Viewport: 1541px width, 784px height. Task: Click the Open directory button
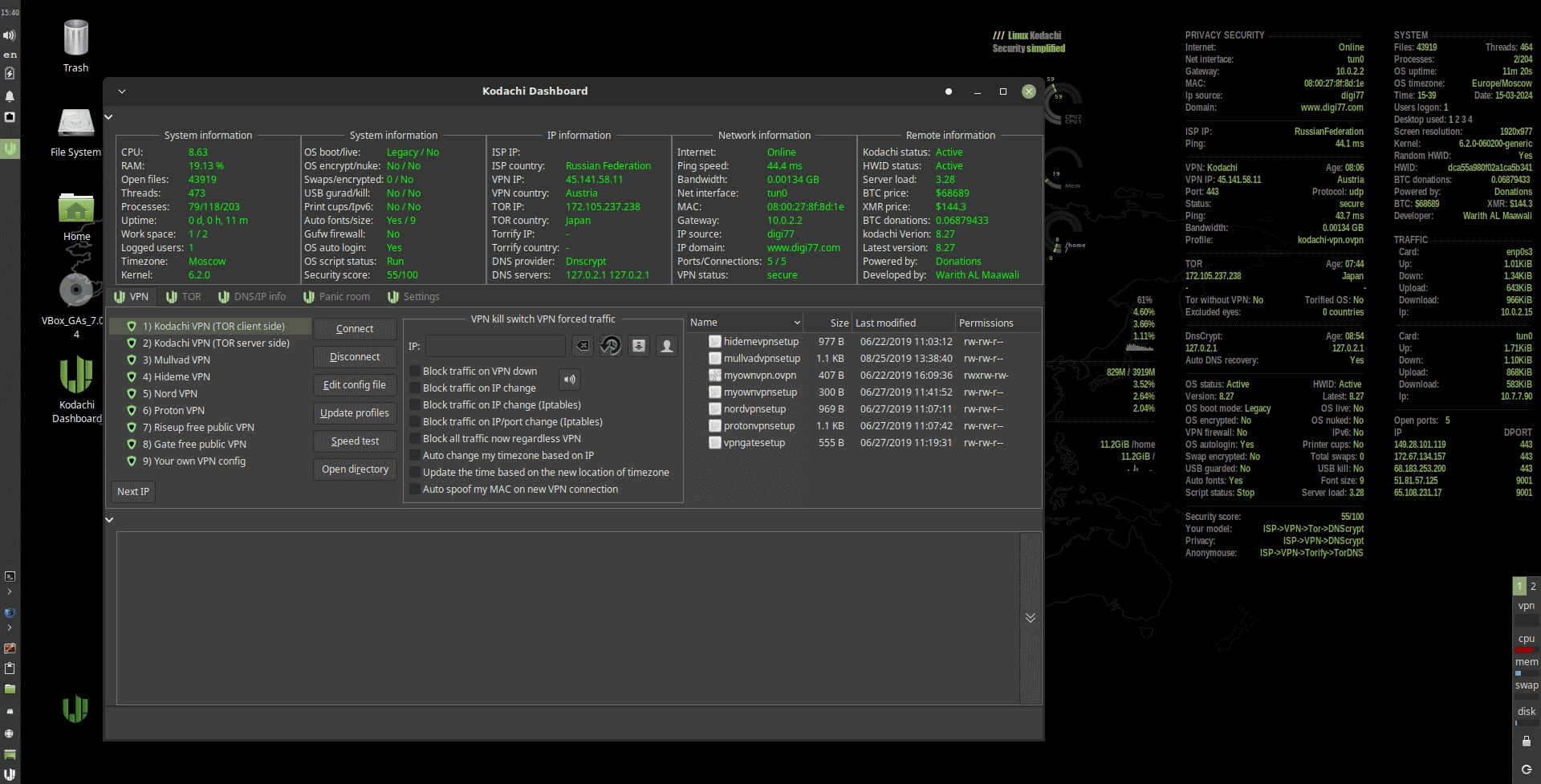pyautogui.click(x=355, y=469)
